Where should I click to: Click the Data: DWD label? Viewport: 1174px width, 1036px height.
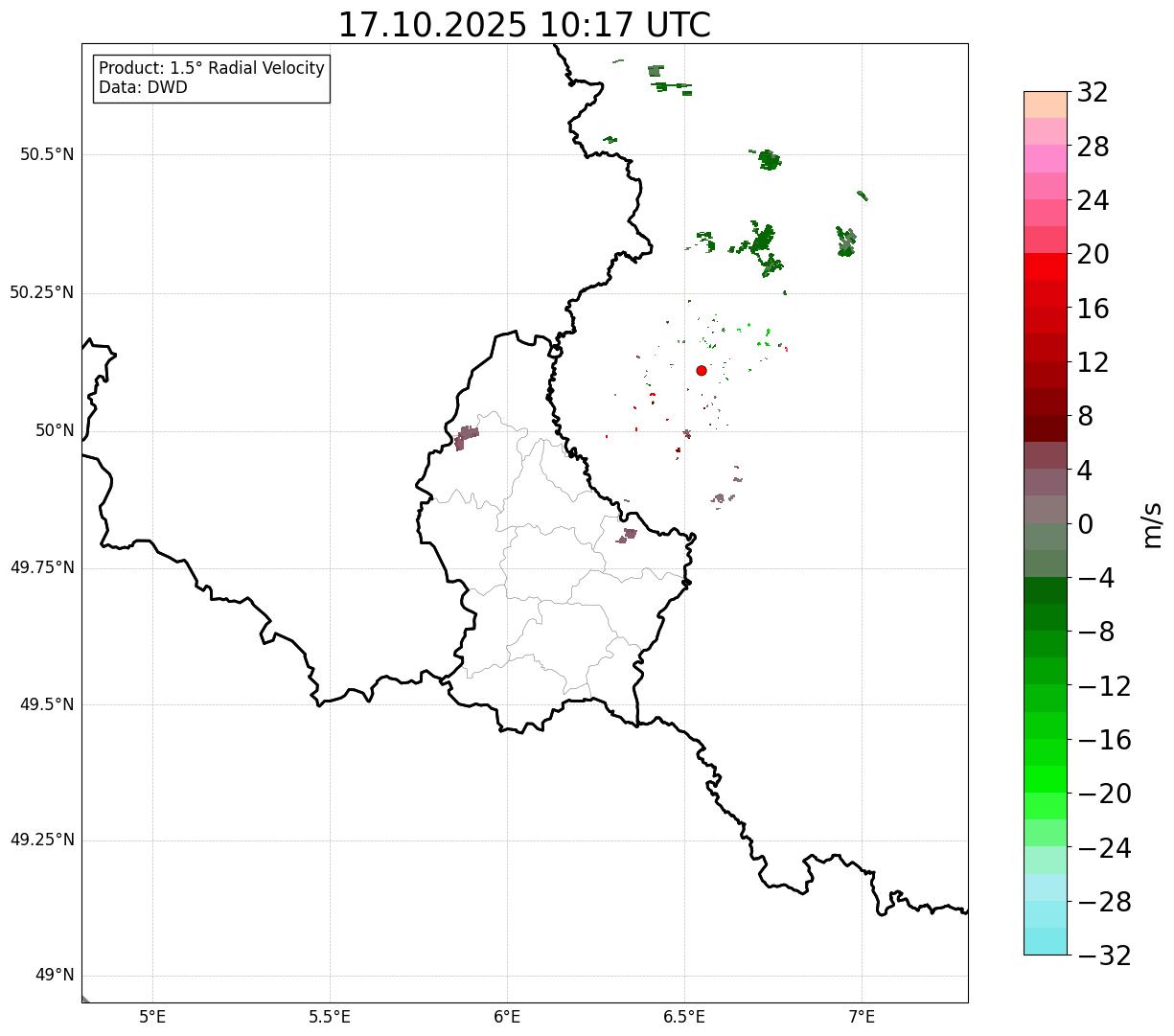[143, 88]
